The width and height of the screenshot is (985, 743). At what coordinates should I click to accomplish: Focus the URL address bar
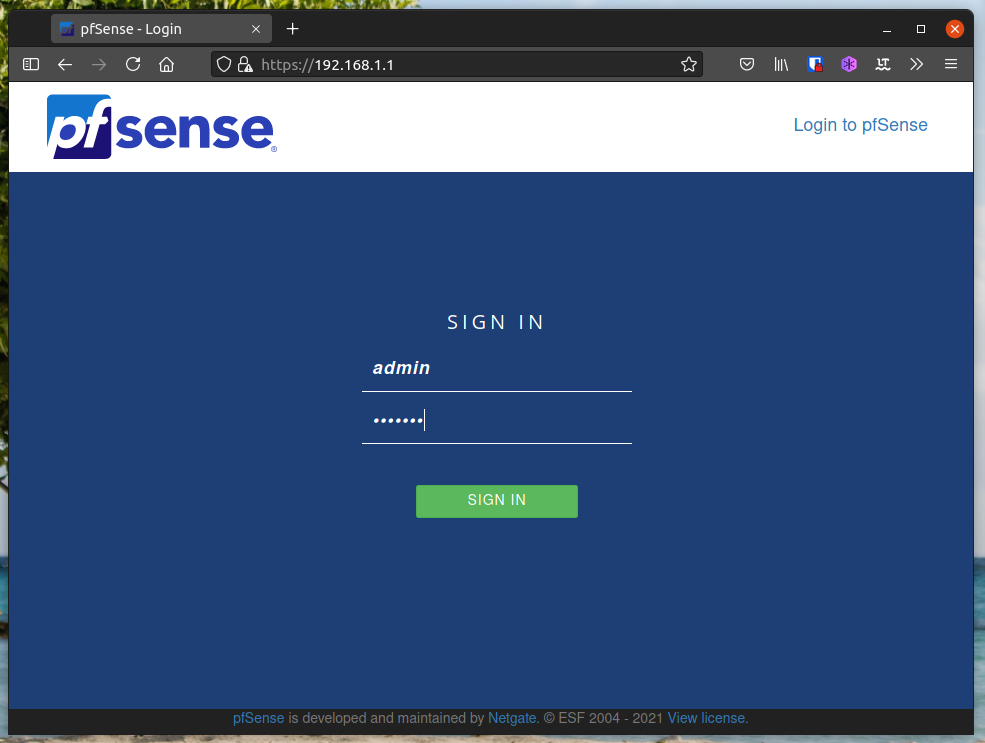coord(457,64)
